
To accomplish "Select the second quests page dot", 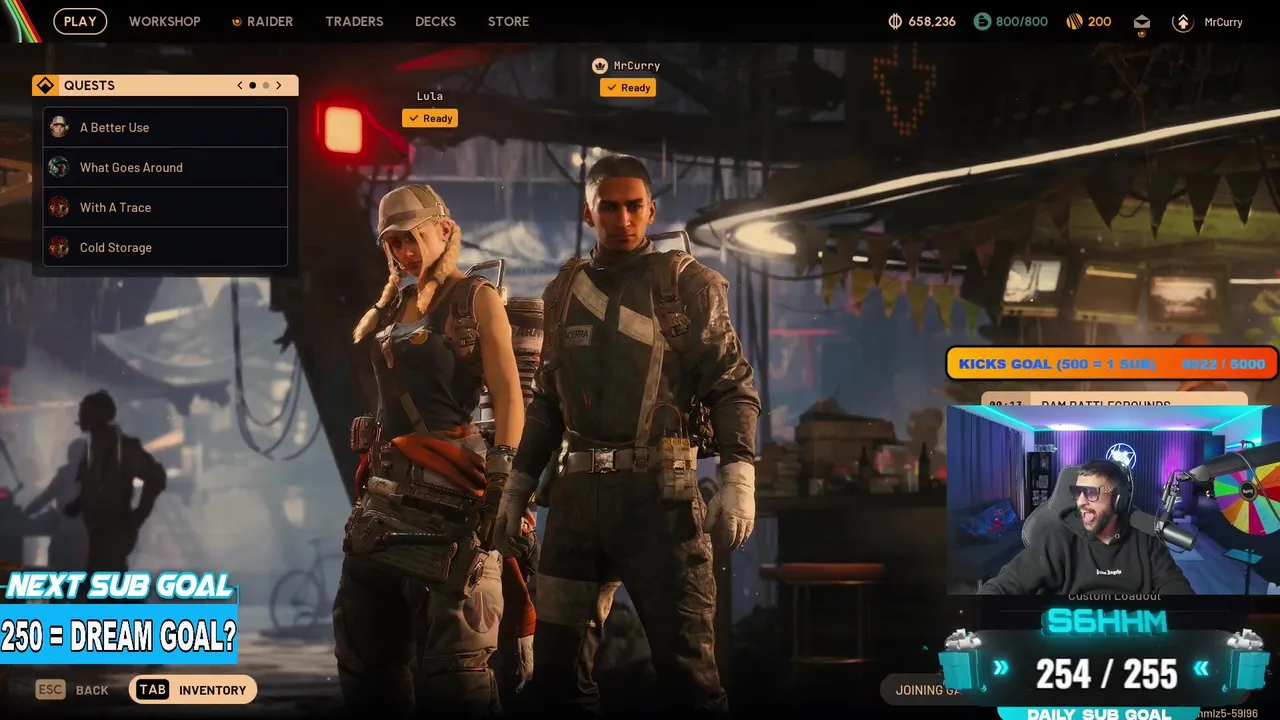I will [x=265, y=85].
